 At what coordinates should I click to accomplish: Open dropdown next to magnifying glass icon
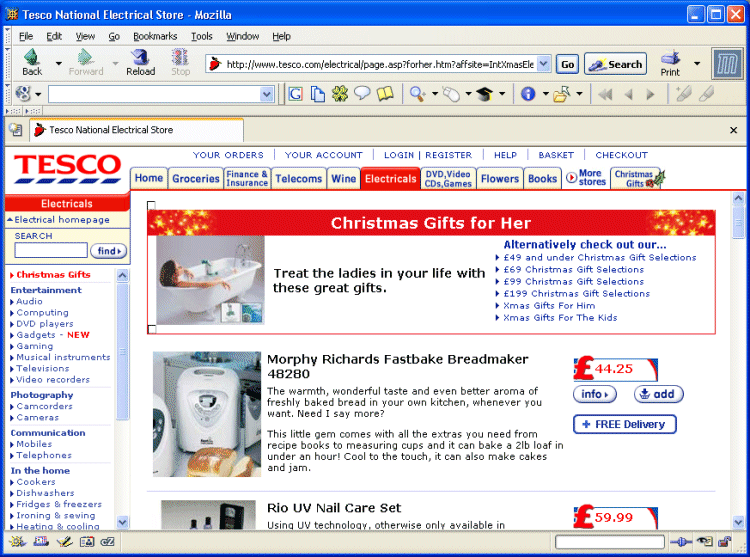435,94
